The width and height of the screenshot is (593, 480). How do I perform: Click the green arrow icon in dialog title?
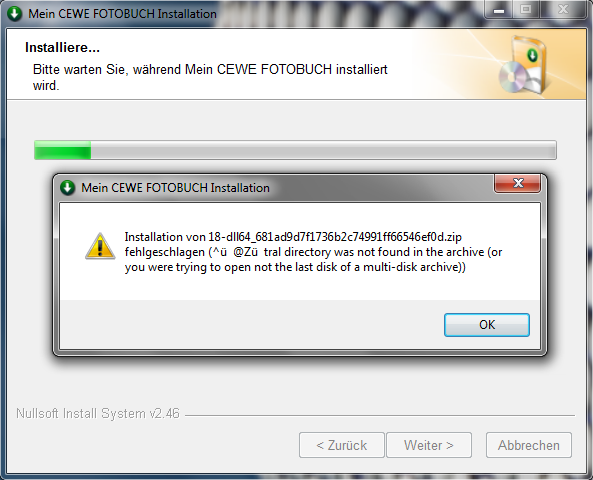click(68, 188)
